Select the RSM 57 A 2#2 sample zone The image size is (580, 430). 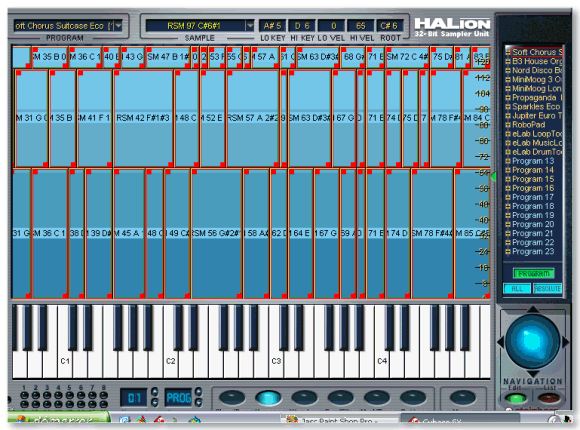click(x=253, y=118)
